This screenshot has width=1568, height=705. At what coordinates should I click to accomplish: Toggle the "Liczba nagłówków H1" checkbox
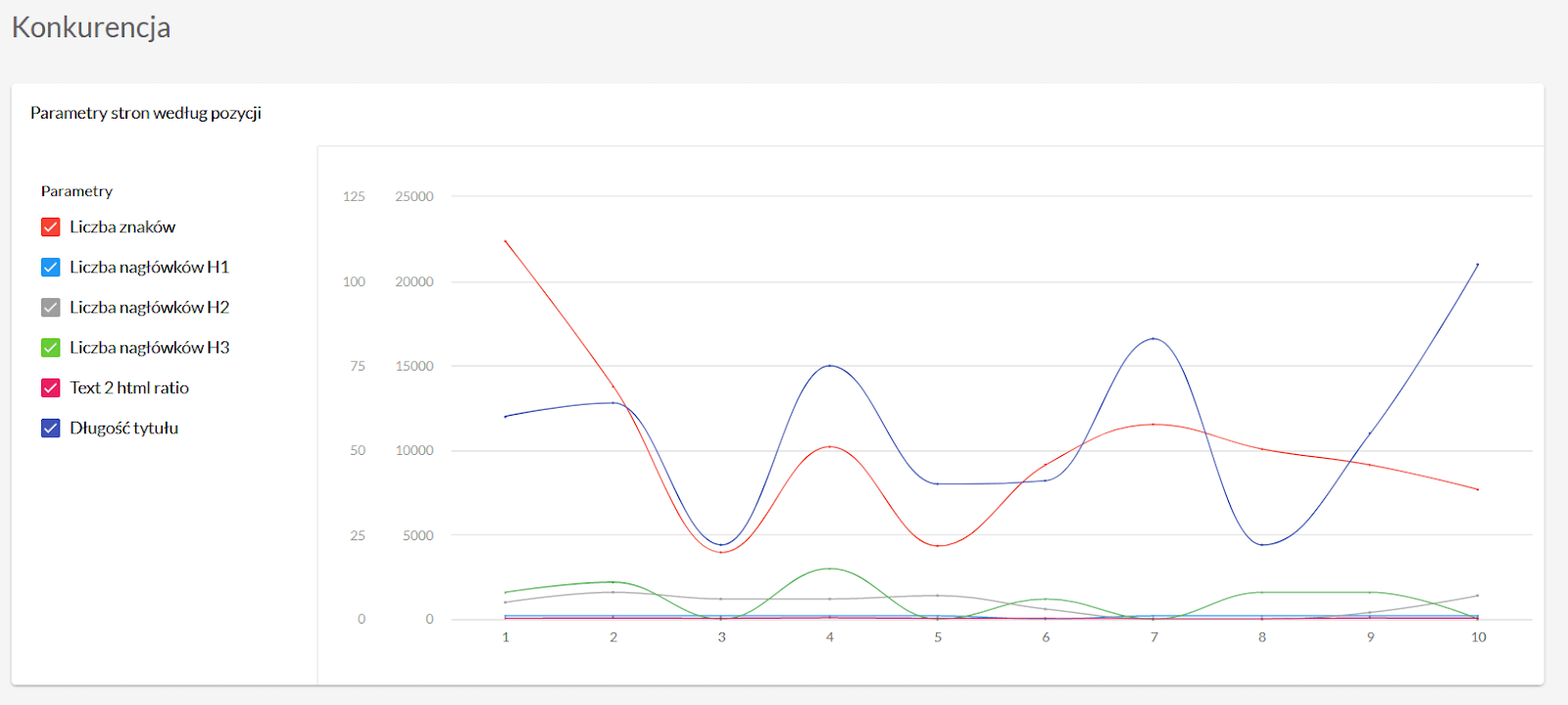click(x=51, y=268)
